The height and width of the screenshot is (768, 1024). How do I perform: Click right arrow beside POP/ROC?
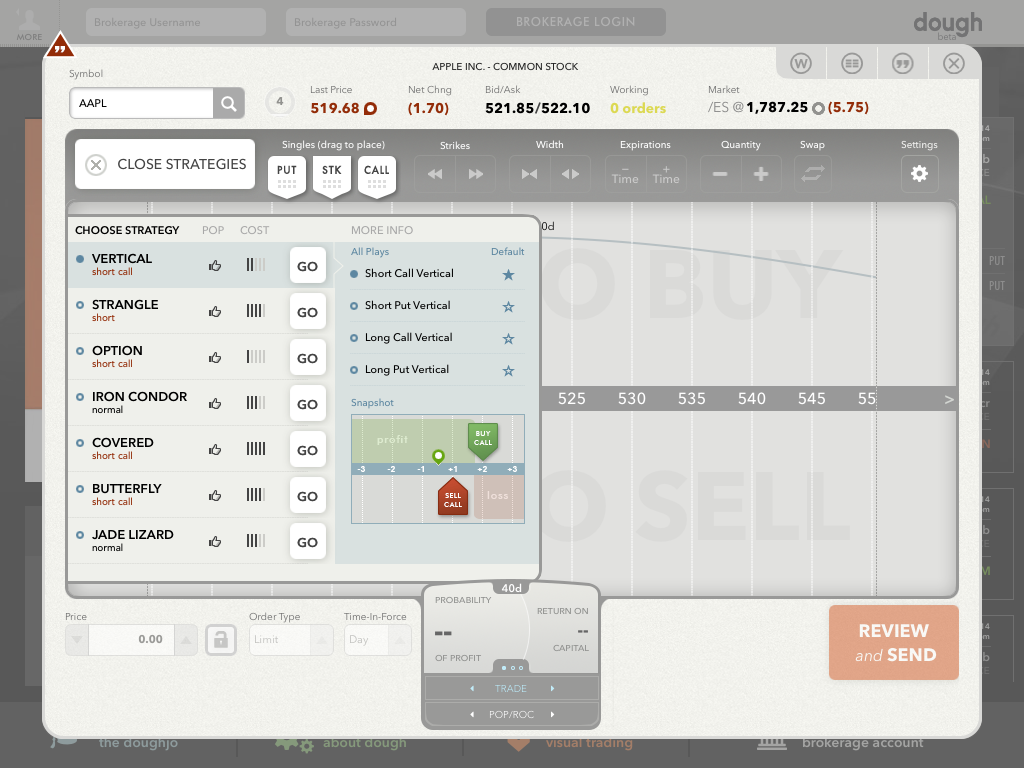(552, 714)
